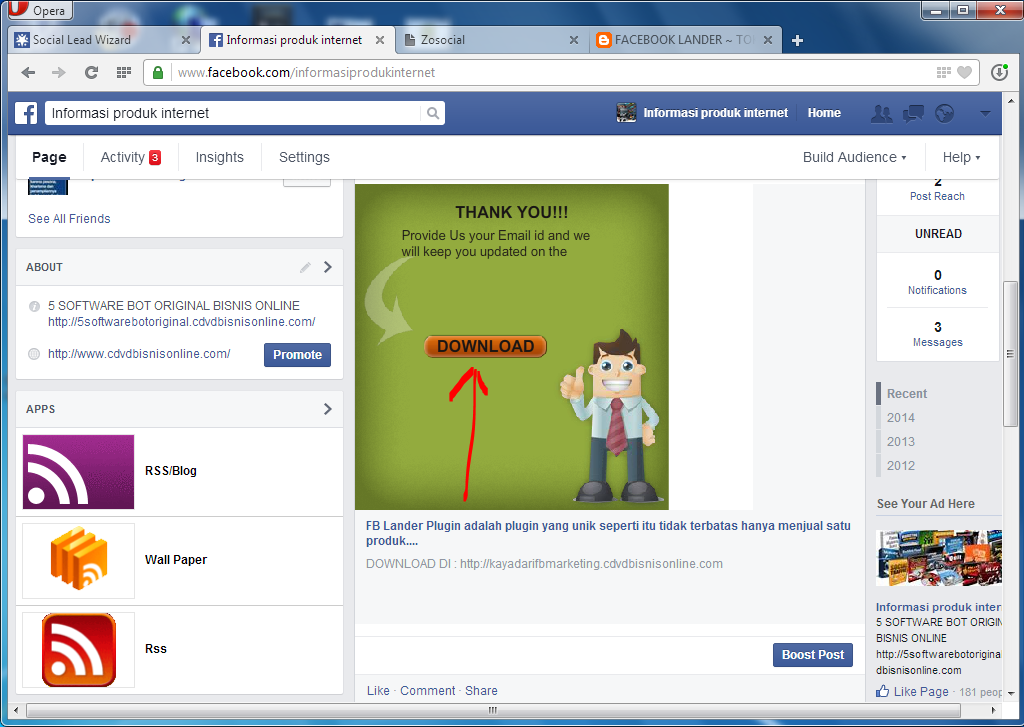Like the post
Image resolution: width=1024 pixels, height=727 pixels.
tap(378, 690)
